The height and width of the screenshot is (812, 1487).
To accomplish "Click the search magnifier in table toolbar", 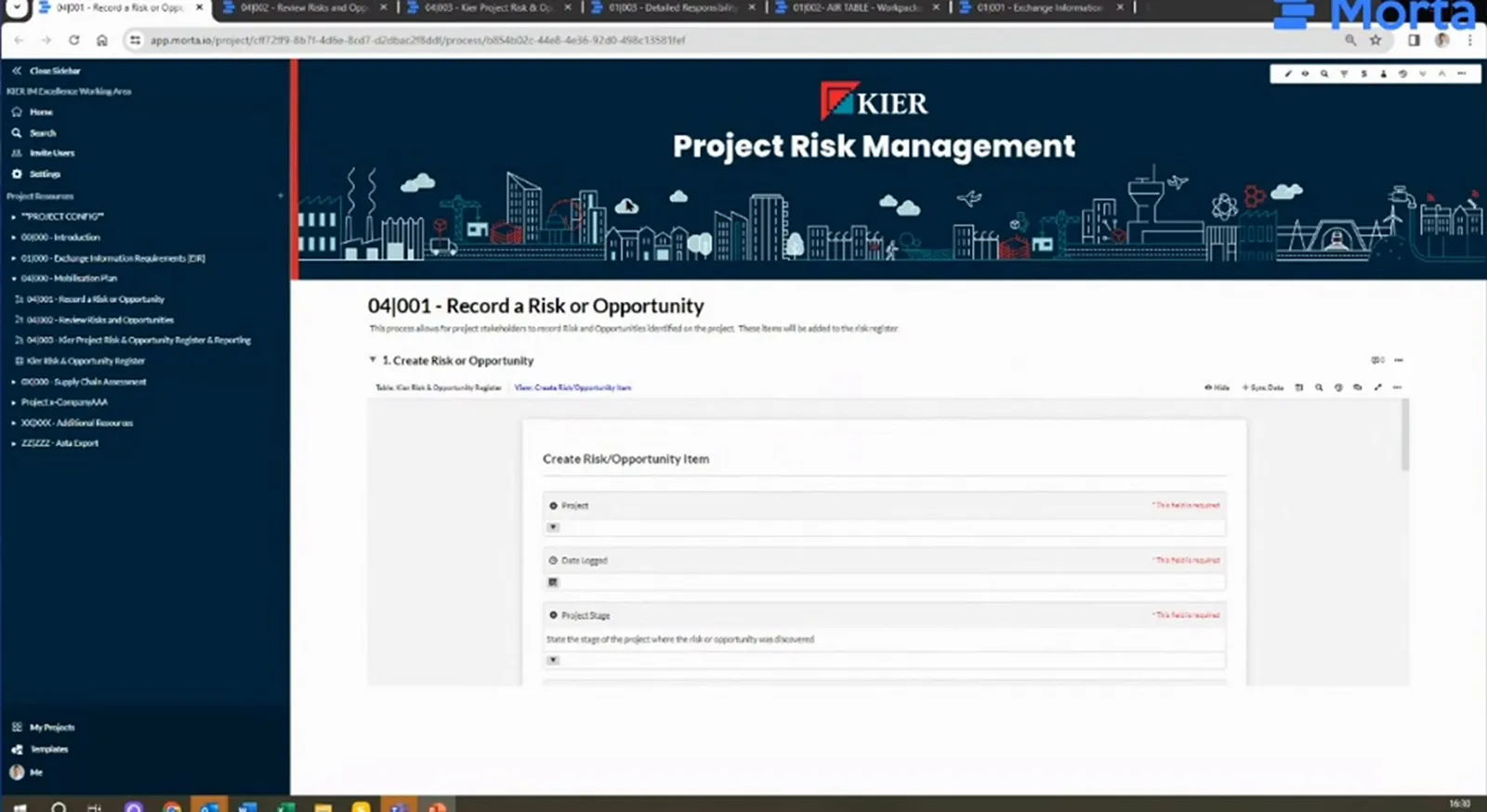I will (x=1319, y=387).
